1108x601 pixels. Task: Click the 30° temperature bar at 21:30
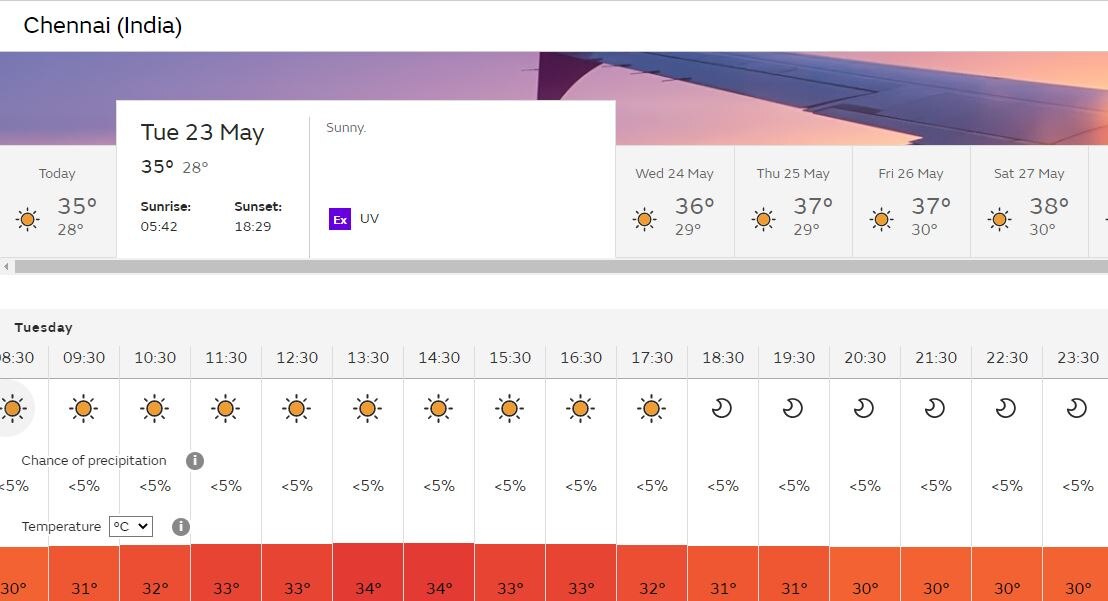(936, 575)
